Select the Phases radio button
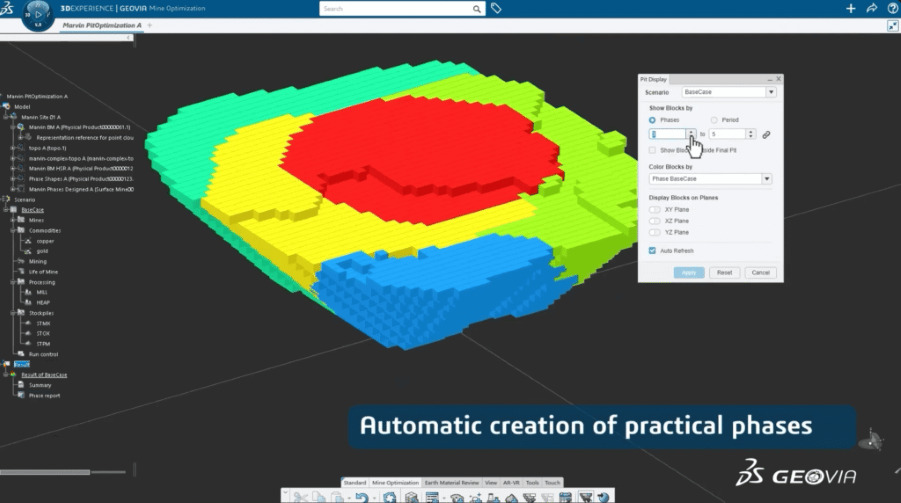The width and height of the screenshot is (901, 503). 652,120
